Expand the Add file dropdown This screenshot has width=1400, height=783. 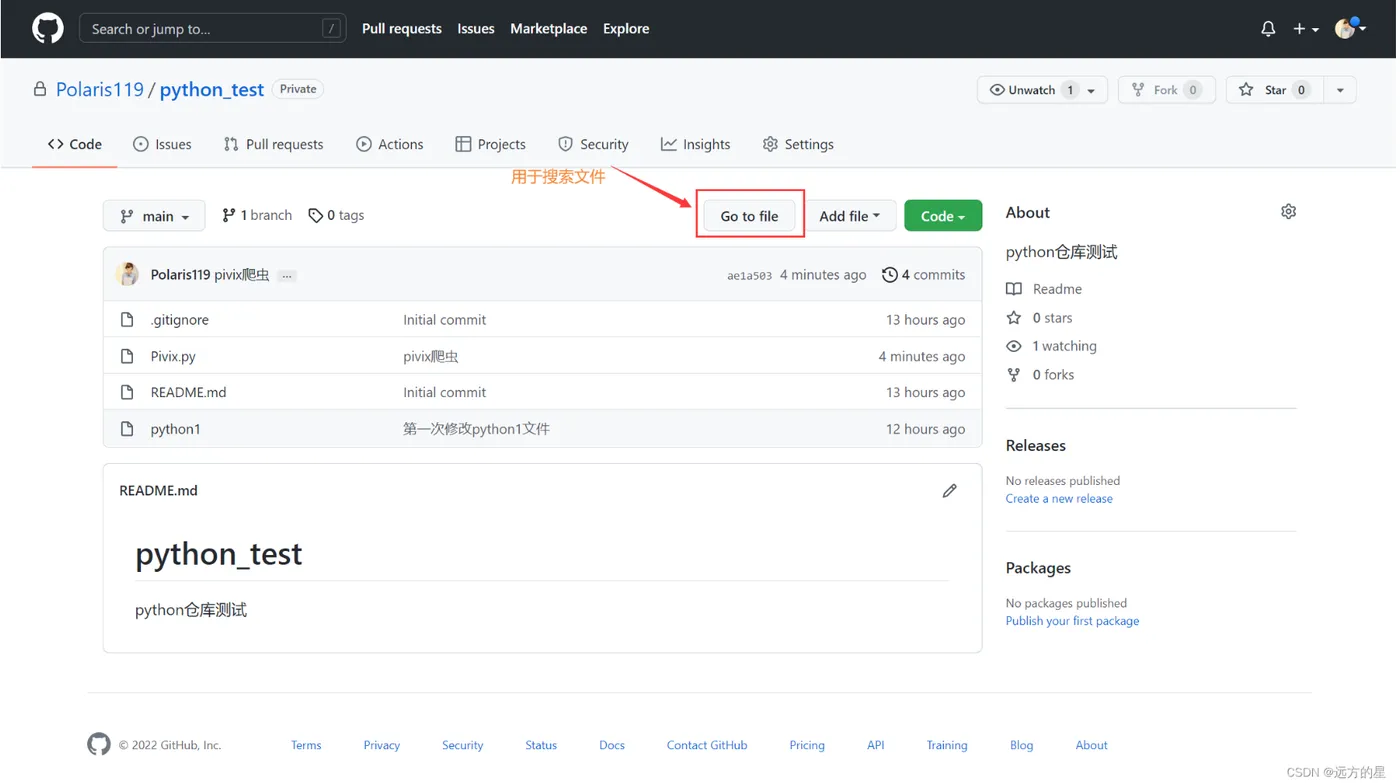[x=851, y=216]
